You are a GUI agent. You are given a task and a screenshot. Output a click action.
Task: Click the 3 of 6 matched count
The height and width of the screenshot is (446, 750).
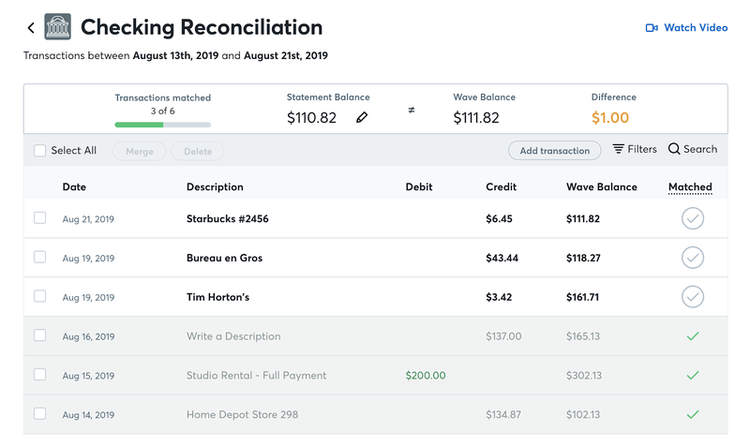pyautogui.click(x=163, y=111)
